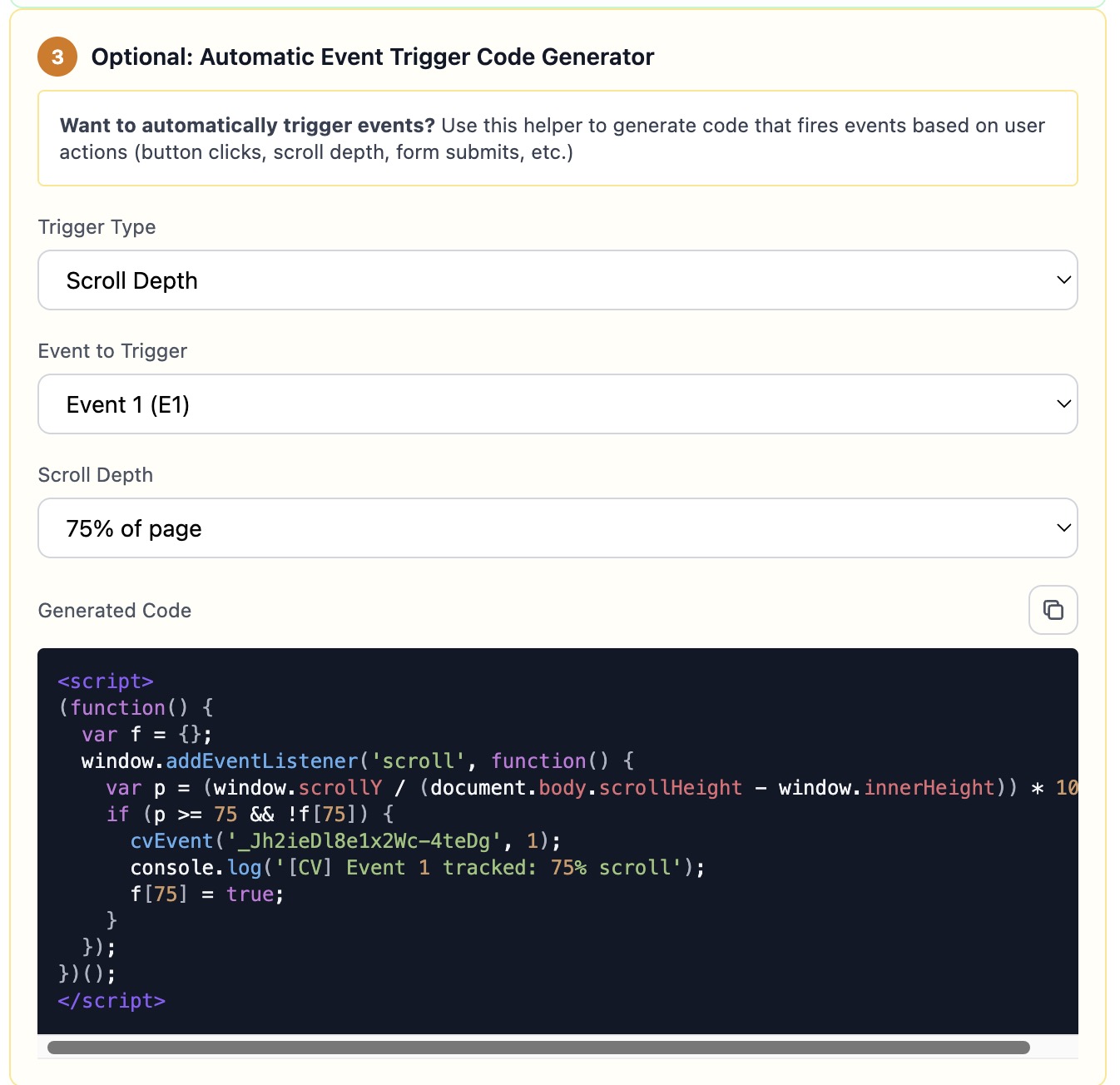Open the Event to Trigger dropdown

point(558,404)
